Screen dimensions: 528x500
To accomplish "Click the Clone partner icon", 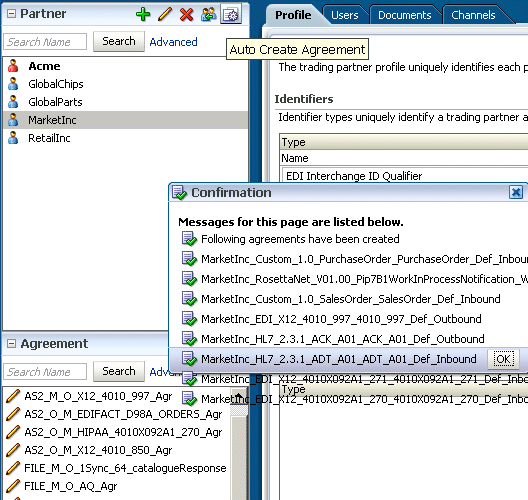I will pyautogui.click(x=209, y=14).
